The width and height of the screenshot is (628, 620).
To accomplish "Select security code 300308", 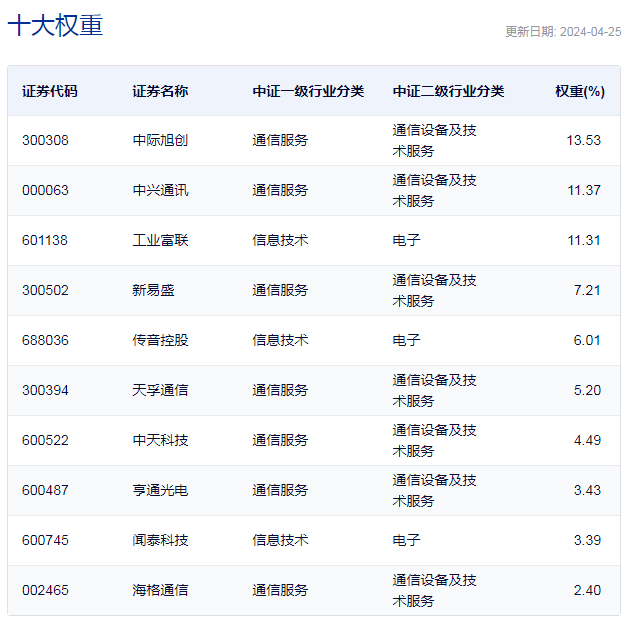I will [x=45, y=140].
